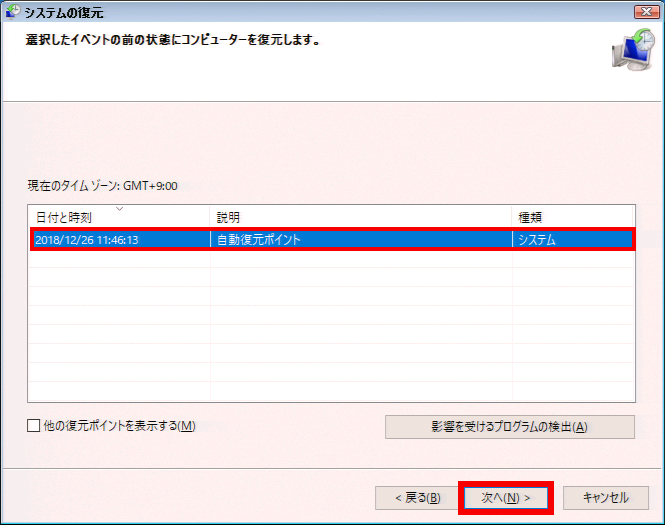
Task: Go back with 戻る(B) button
Action: pos(418,497)
